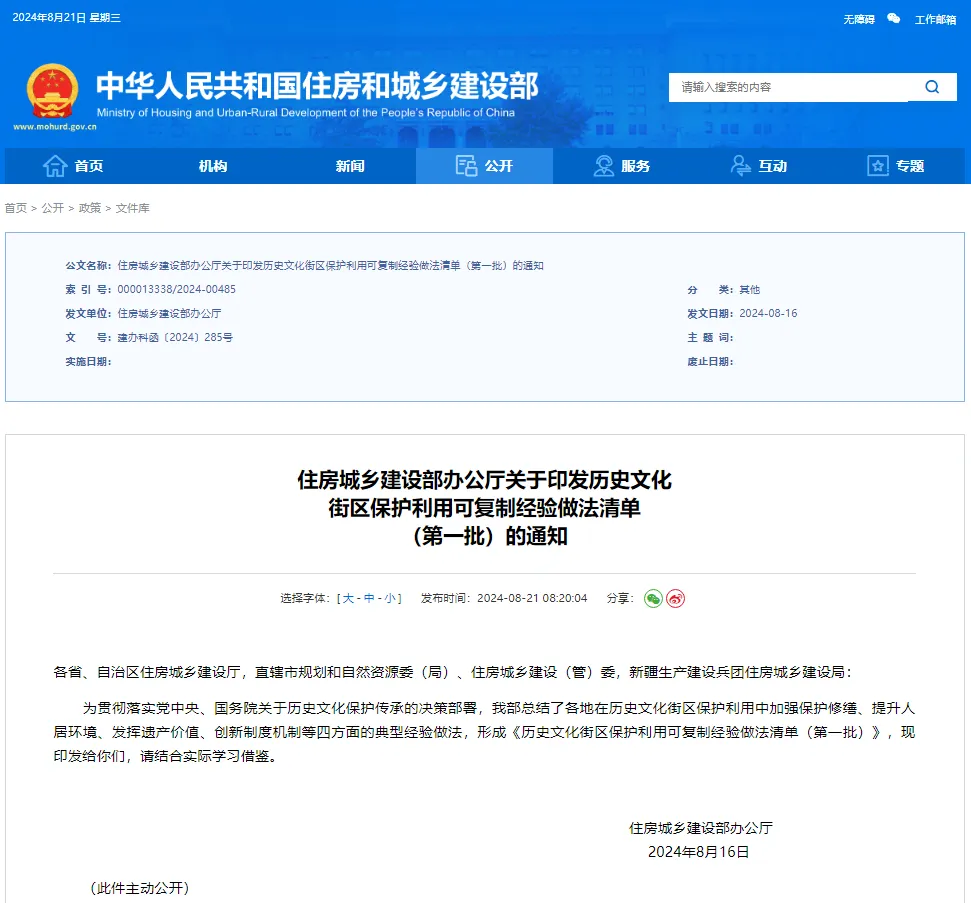This screenshot has width=971, height=903.
Task: Select the chat icon beside 互动
Action: (740, 166)
